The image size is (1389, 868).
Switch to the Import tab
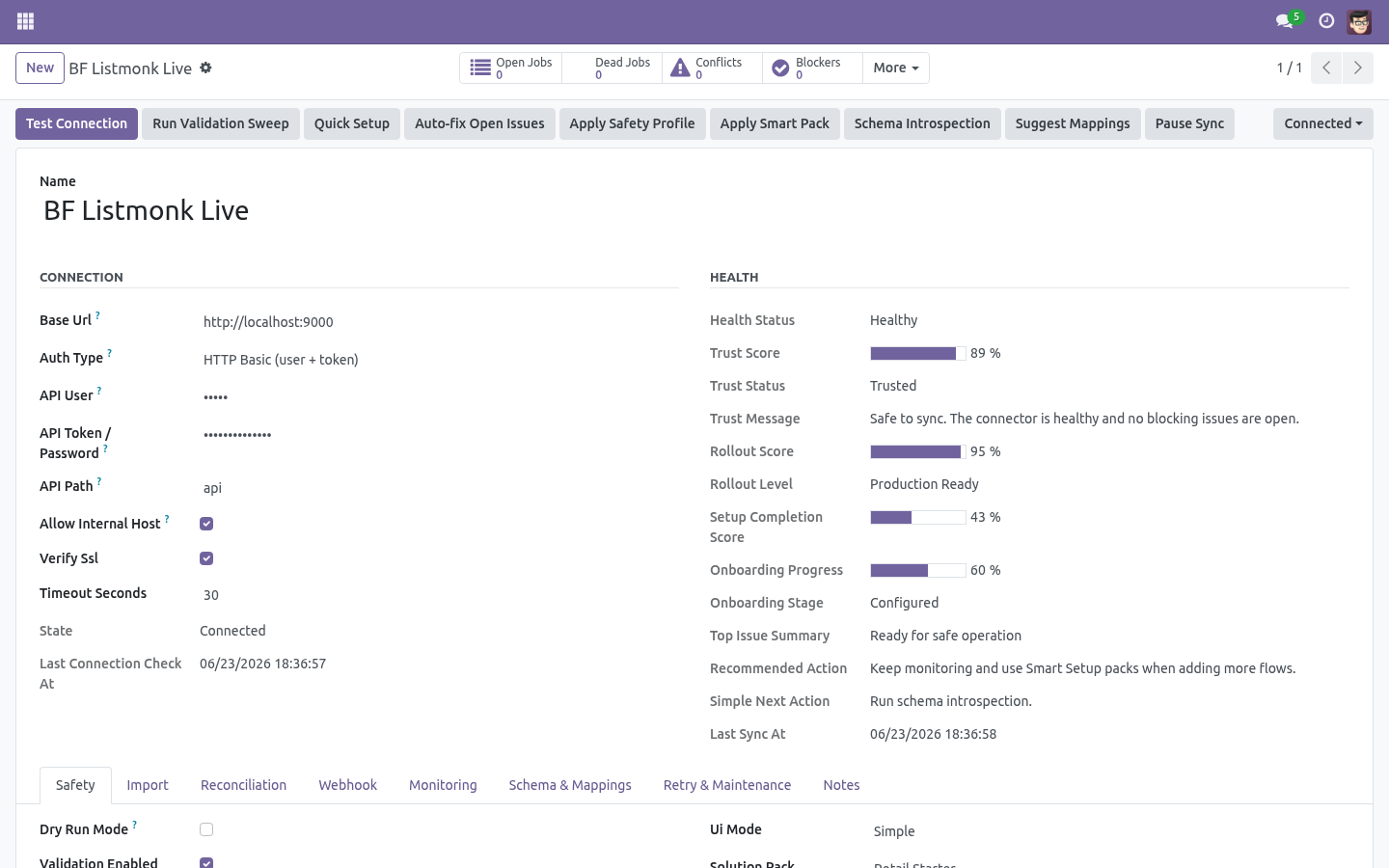(148, 785)
